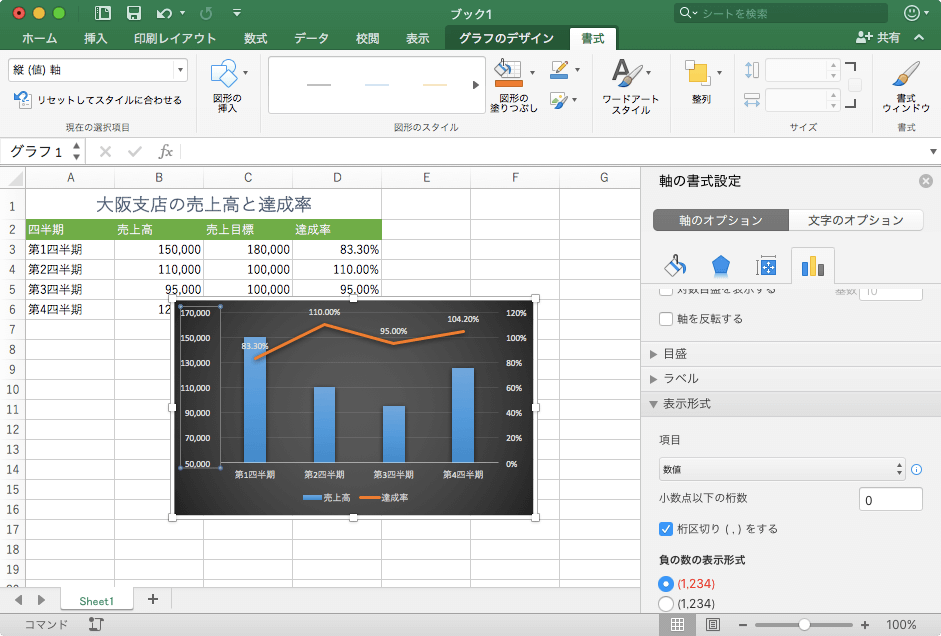Open the 印刷レイアウト tab
Screen dimensions: 941x636
point(175,38)
